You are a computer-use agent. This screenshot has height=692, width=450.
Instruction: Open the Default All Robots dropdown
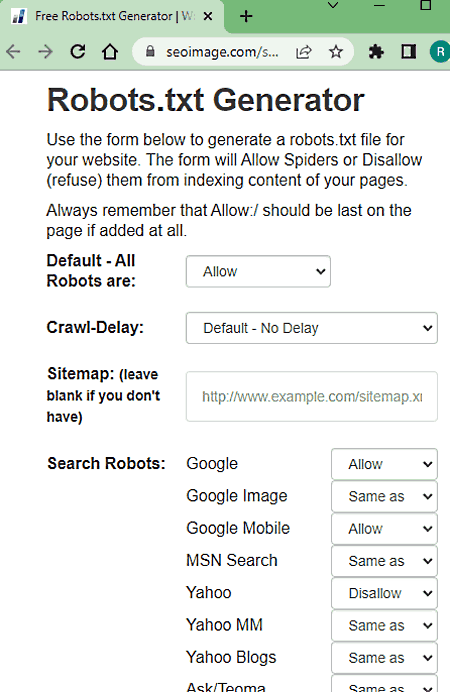pyautogui.click(x=258, y=271)
